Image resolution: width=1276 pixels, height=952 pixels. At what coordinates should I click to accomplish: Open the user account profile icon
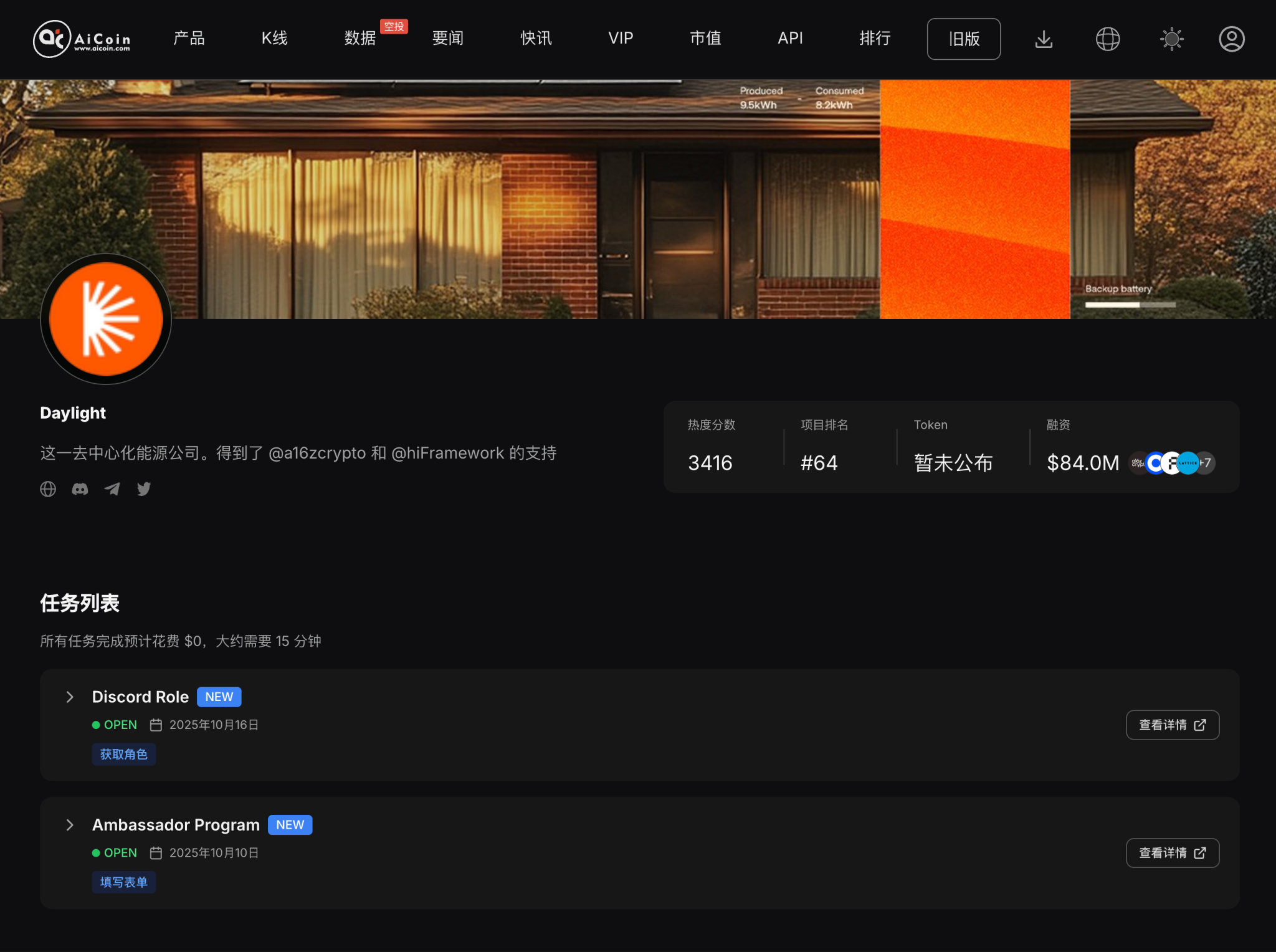(x=1231, y=39)
